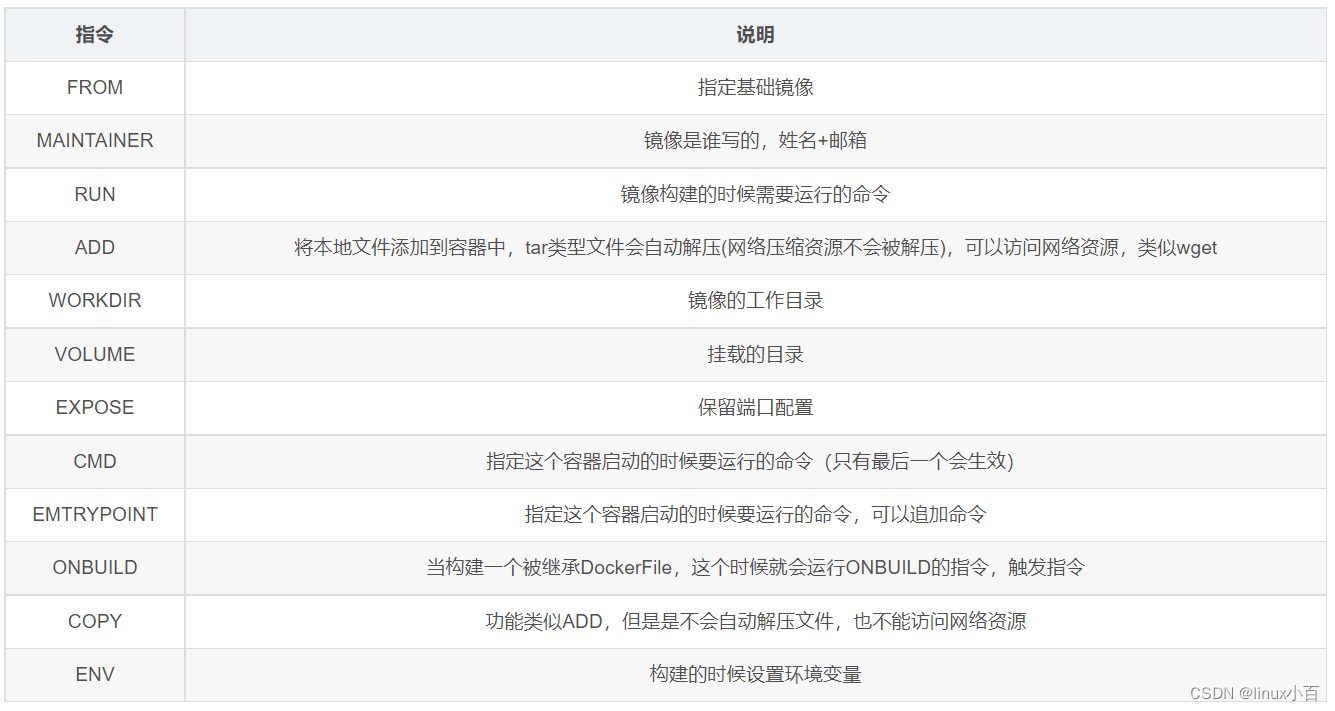Select the VOLUME instruction cell
Screen dimensions: 1335x711
point(96,355)
